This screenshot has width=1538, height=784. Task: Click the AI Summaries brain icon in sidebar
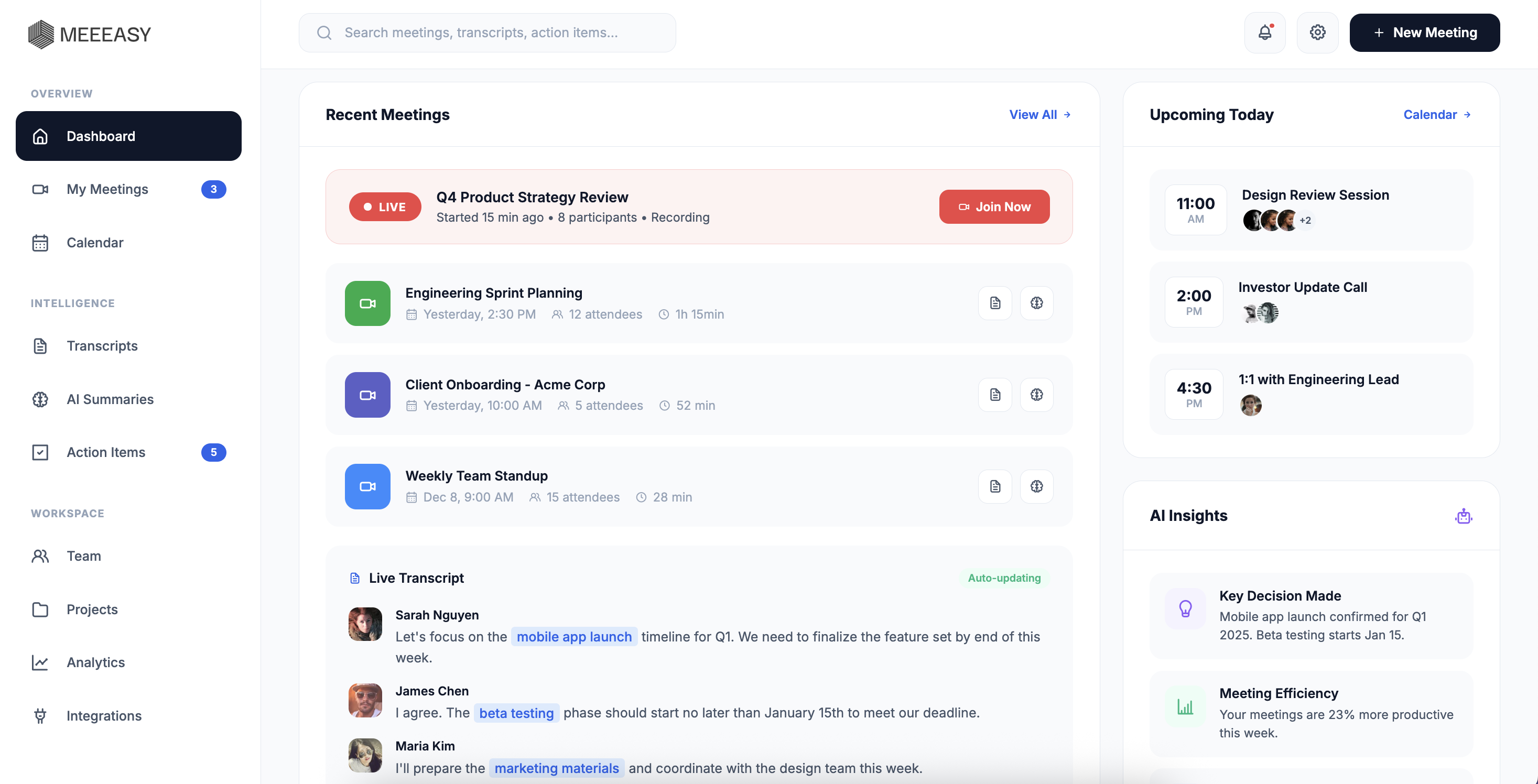coord(40,399)
